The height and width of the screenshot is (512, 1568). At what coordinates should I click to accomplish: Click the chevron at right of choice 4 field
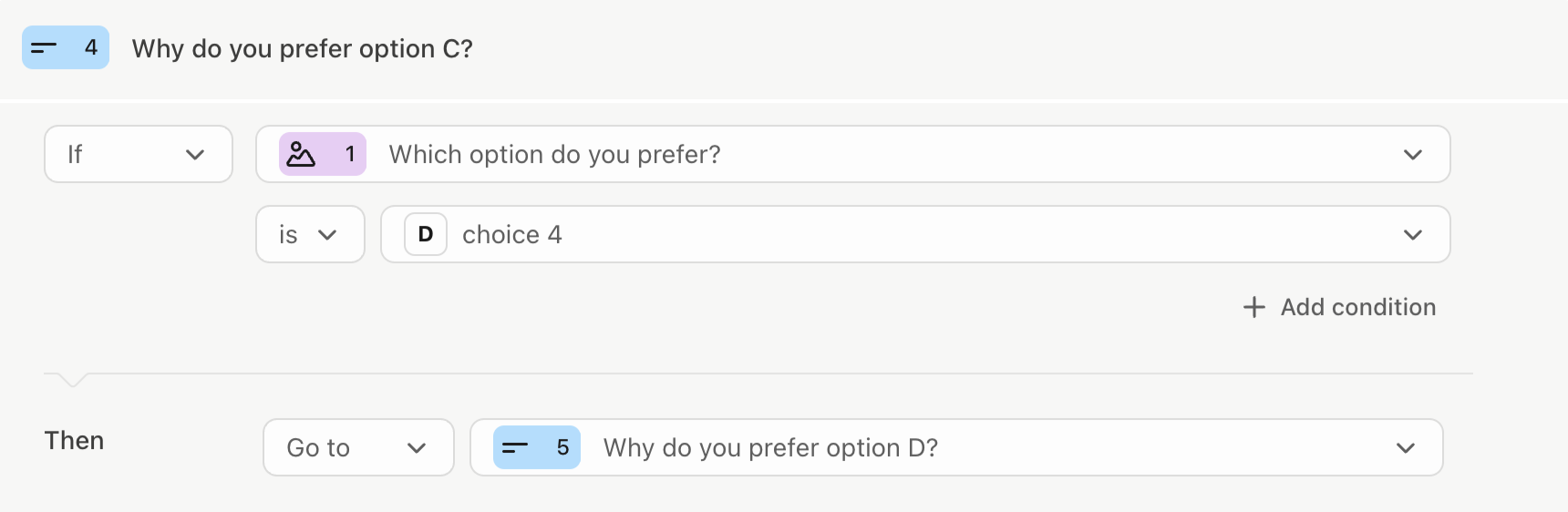(1413, 235)
